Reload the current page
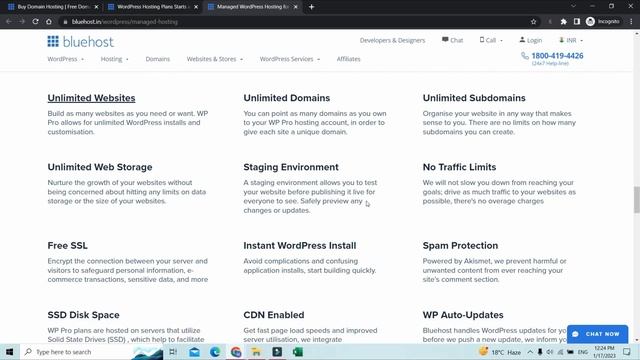This screenshot has width=640, height=360. click(36, 22)
